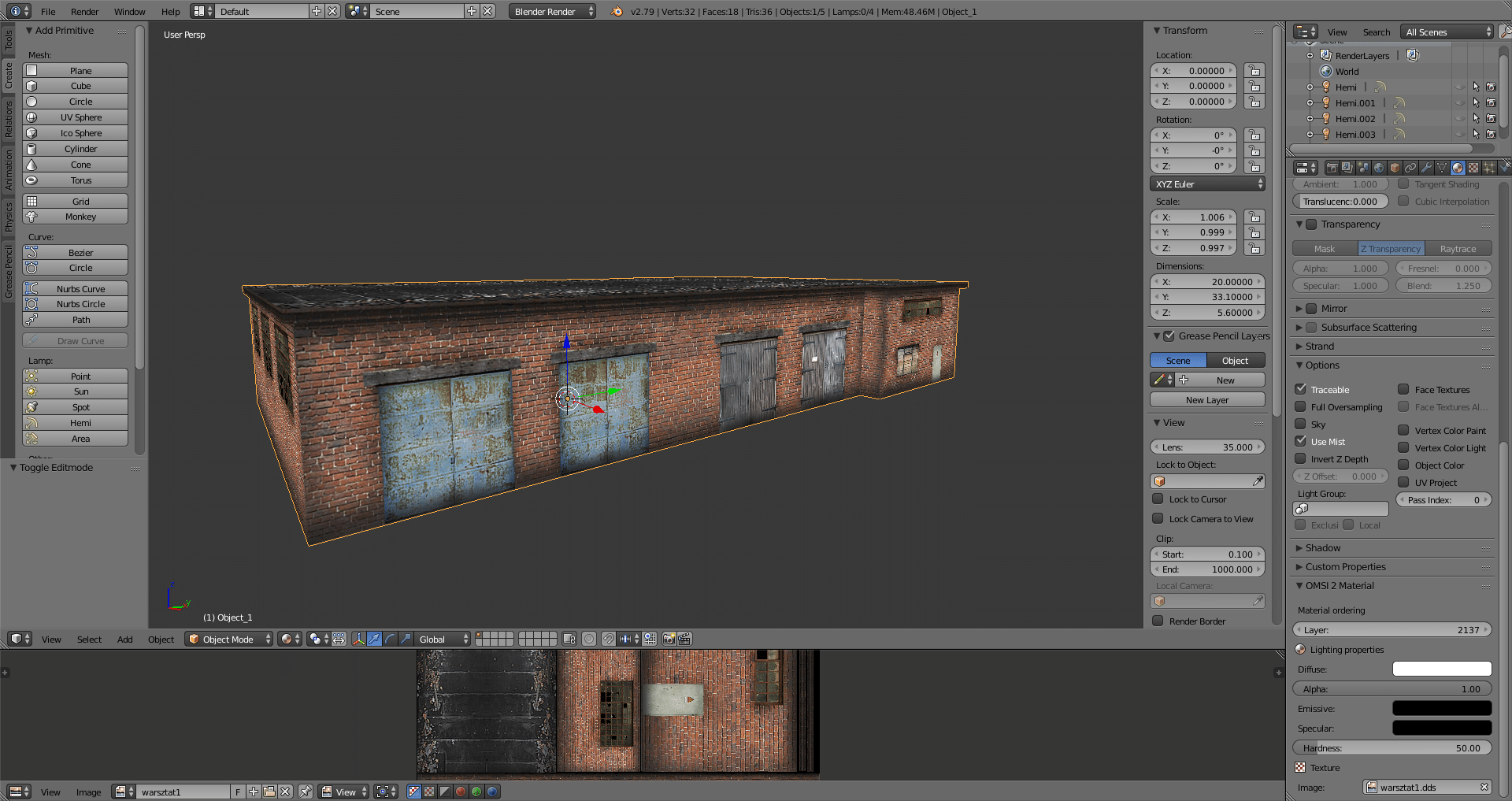Viewport: 1512px width, 801px height.
Task: Click the lock icon beside Location X
Action: pos(1254,71)
